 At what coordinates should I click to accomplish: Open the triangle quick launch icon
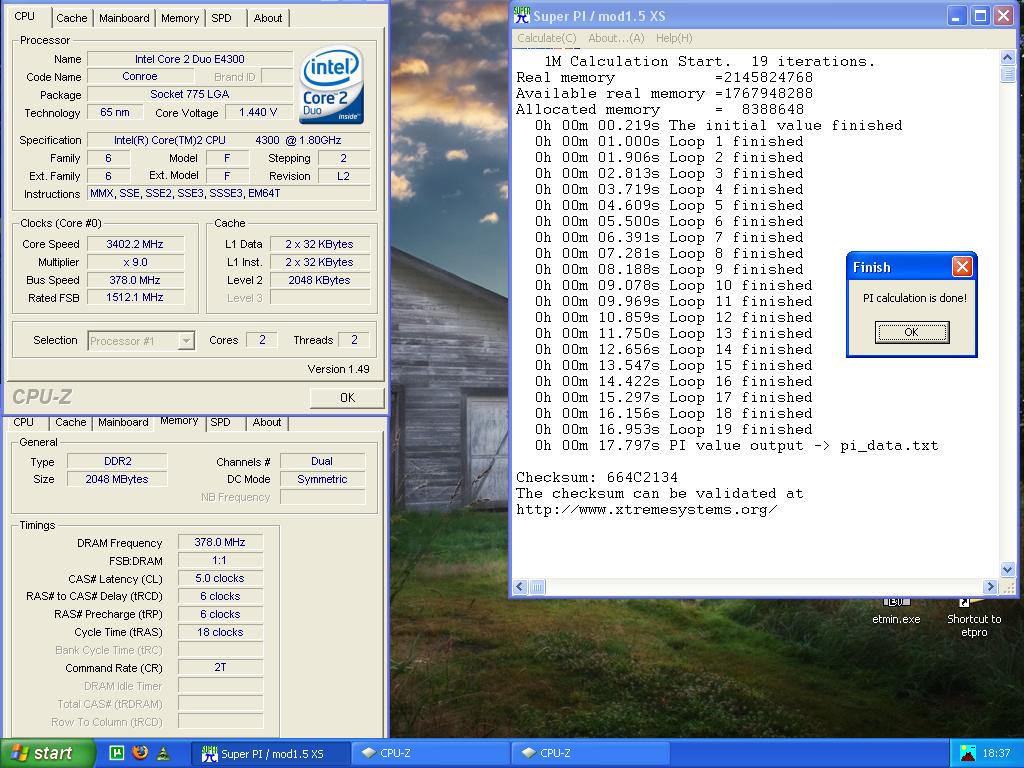coord(163,753)
